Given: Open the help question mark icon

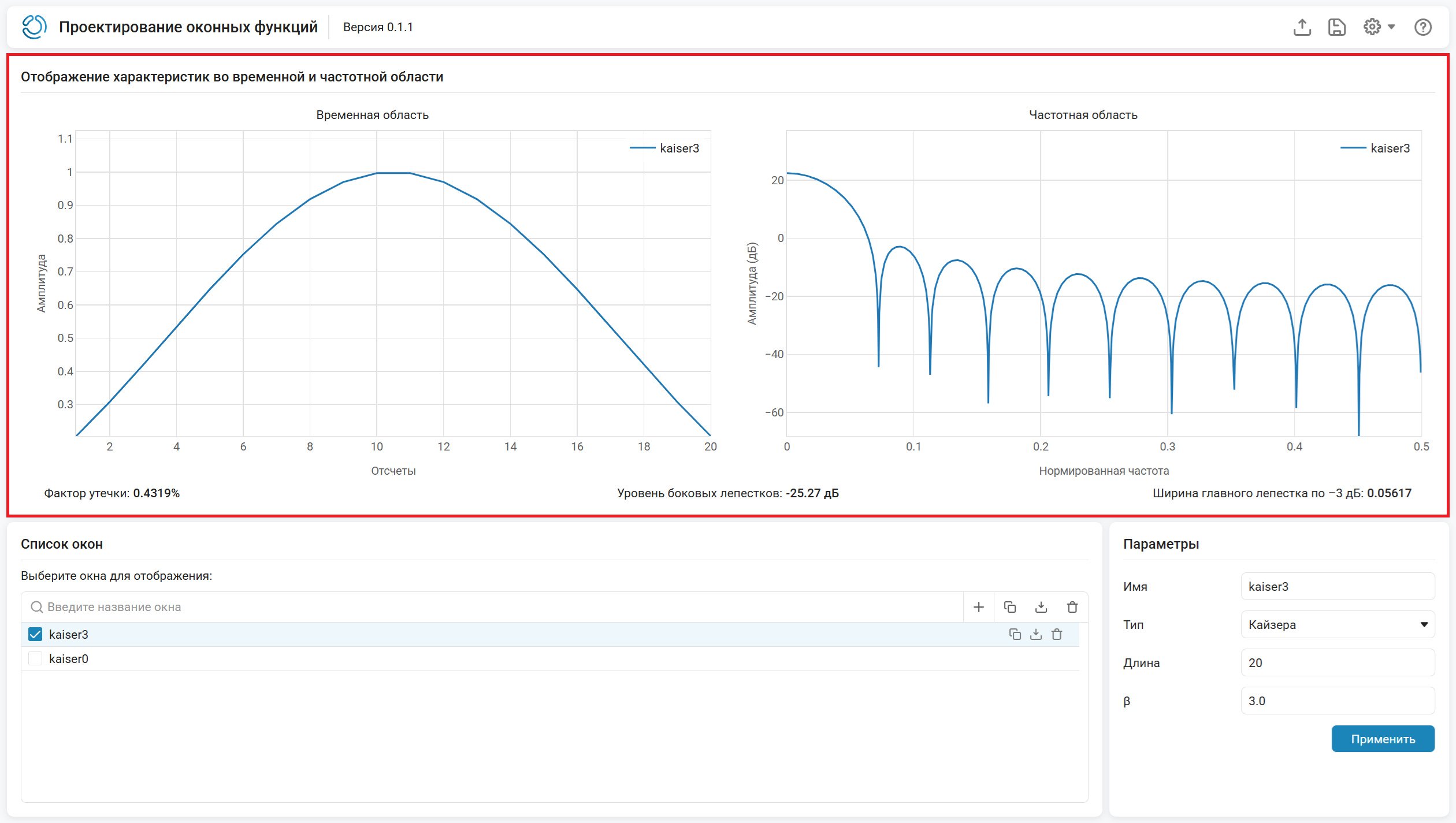Looking at the screenshot, I should tap(1423, 27).
